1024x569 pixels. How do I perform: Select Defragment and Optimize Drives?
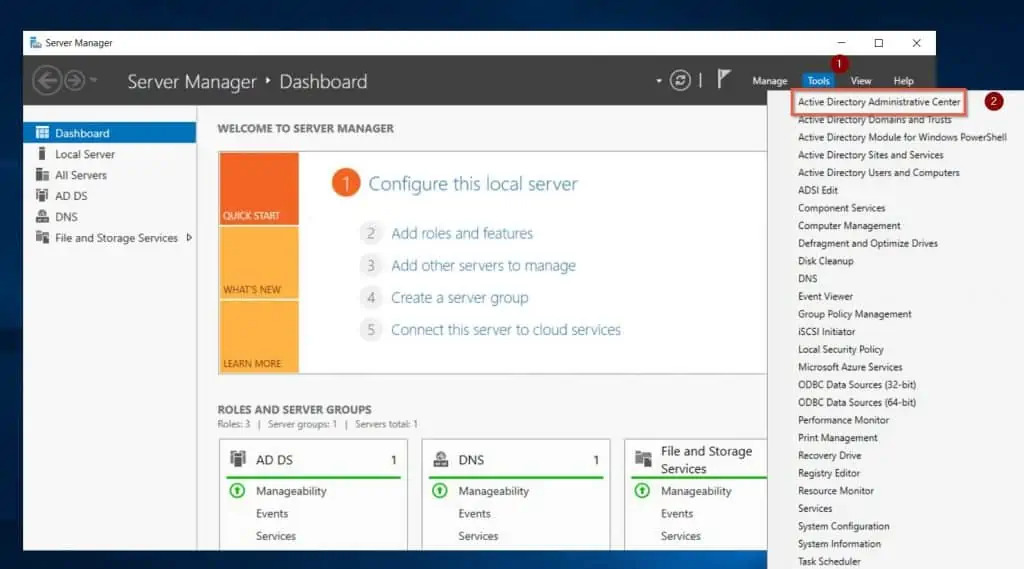(x=867, y=243)
